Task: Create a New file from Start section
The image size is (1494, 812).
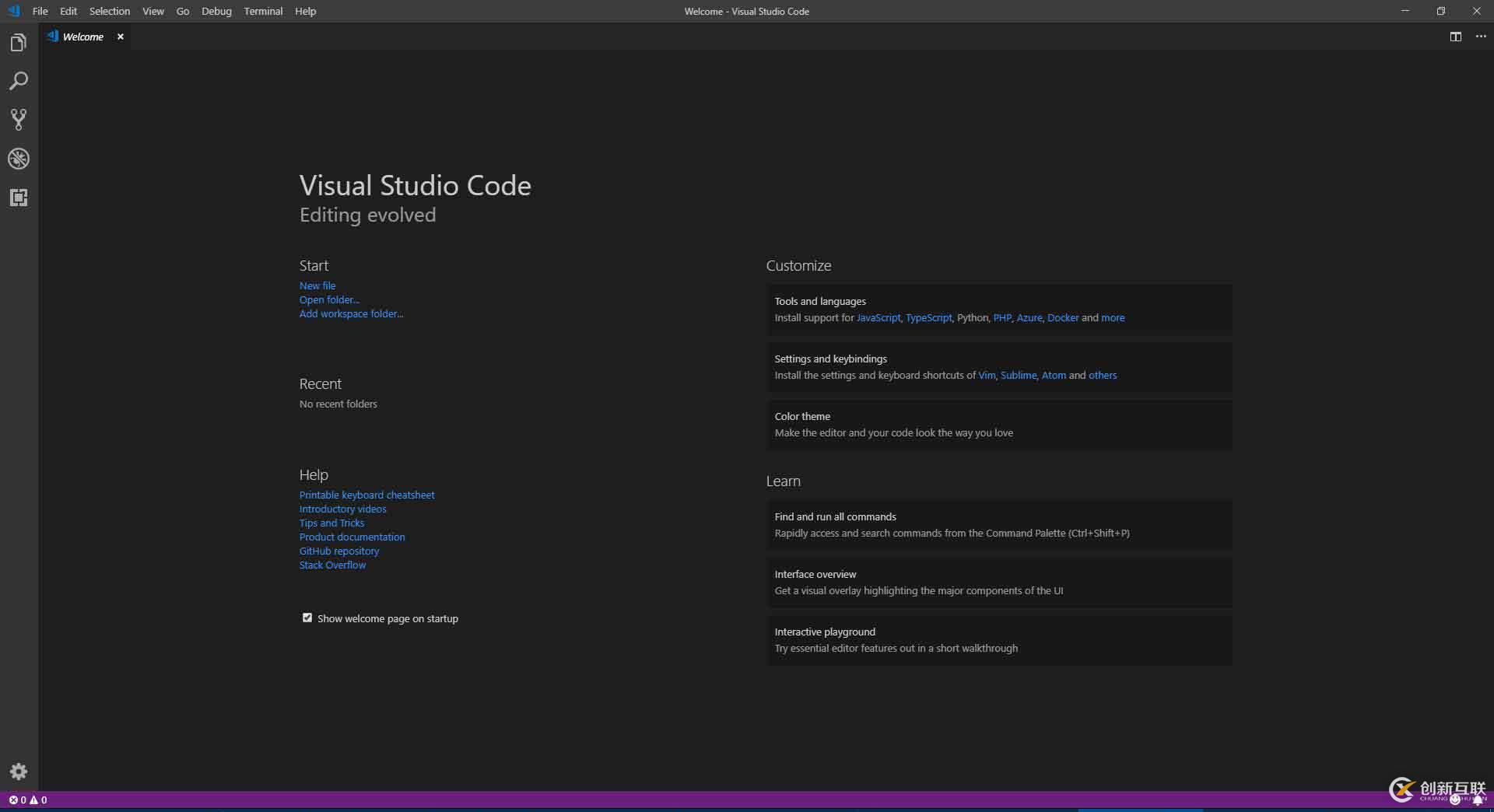Action: point(317,285)
